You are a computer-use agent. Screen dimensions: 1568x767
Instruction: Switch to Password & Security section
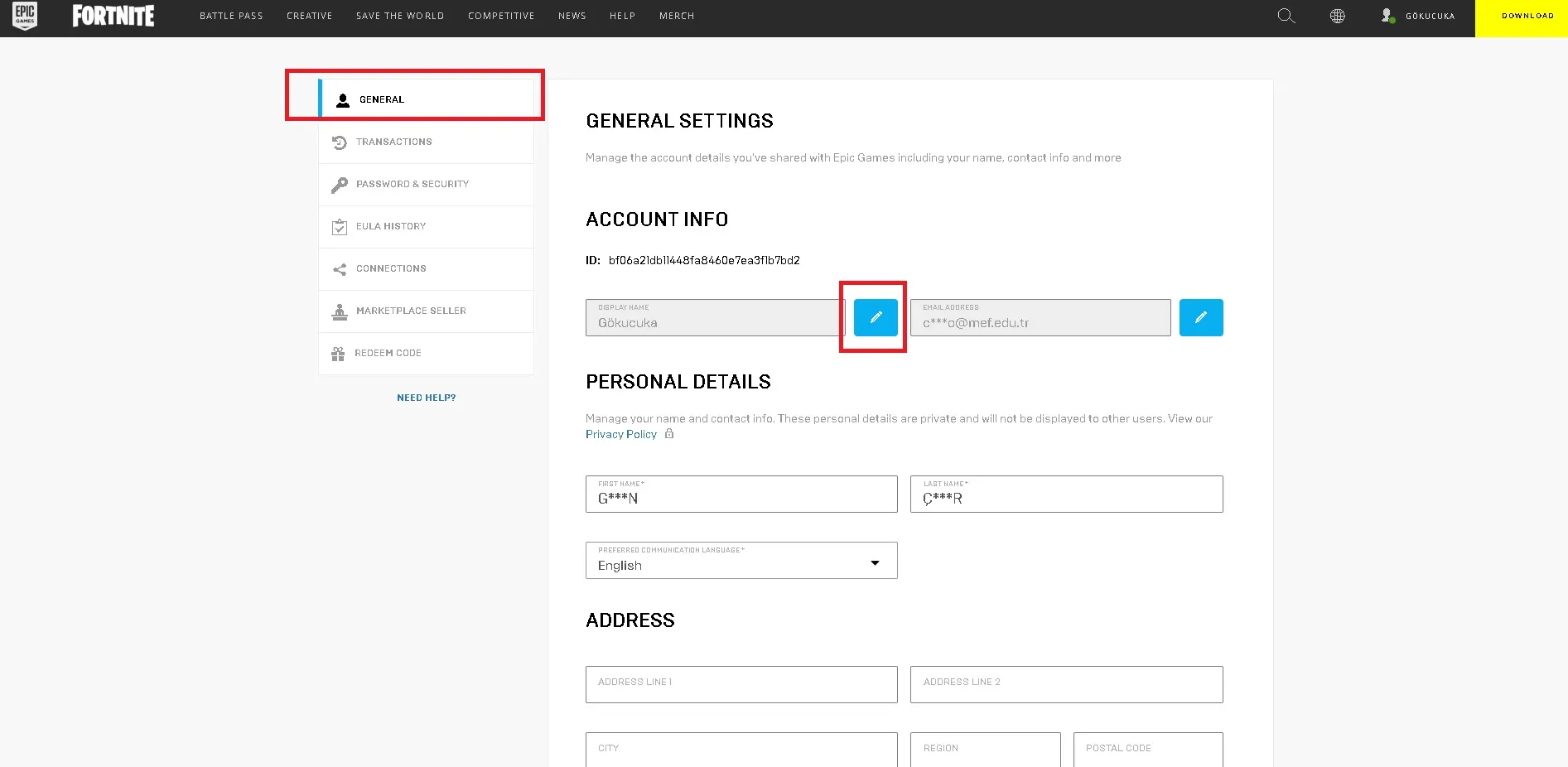click(x=412, y=185)
